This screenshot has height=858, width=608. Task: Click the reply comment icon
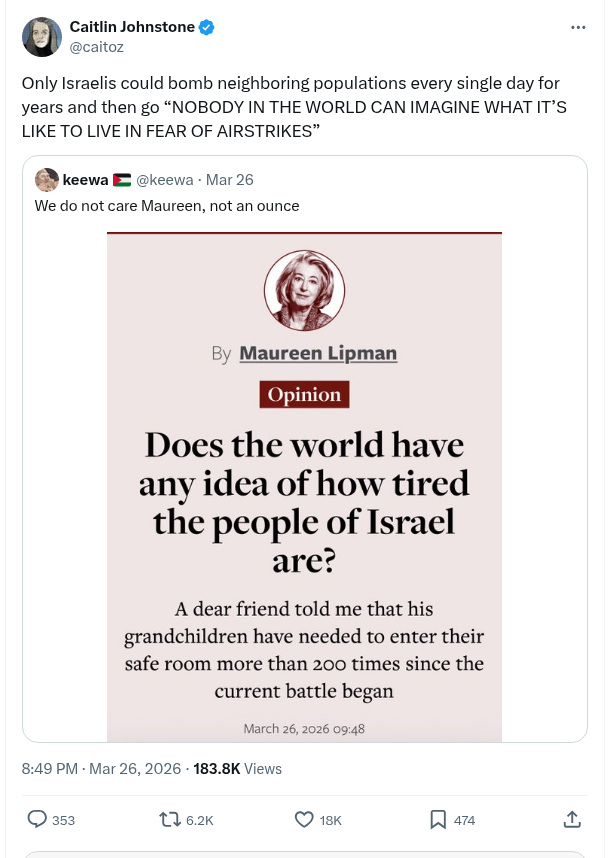click(38, 819)
